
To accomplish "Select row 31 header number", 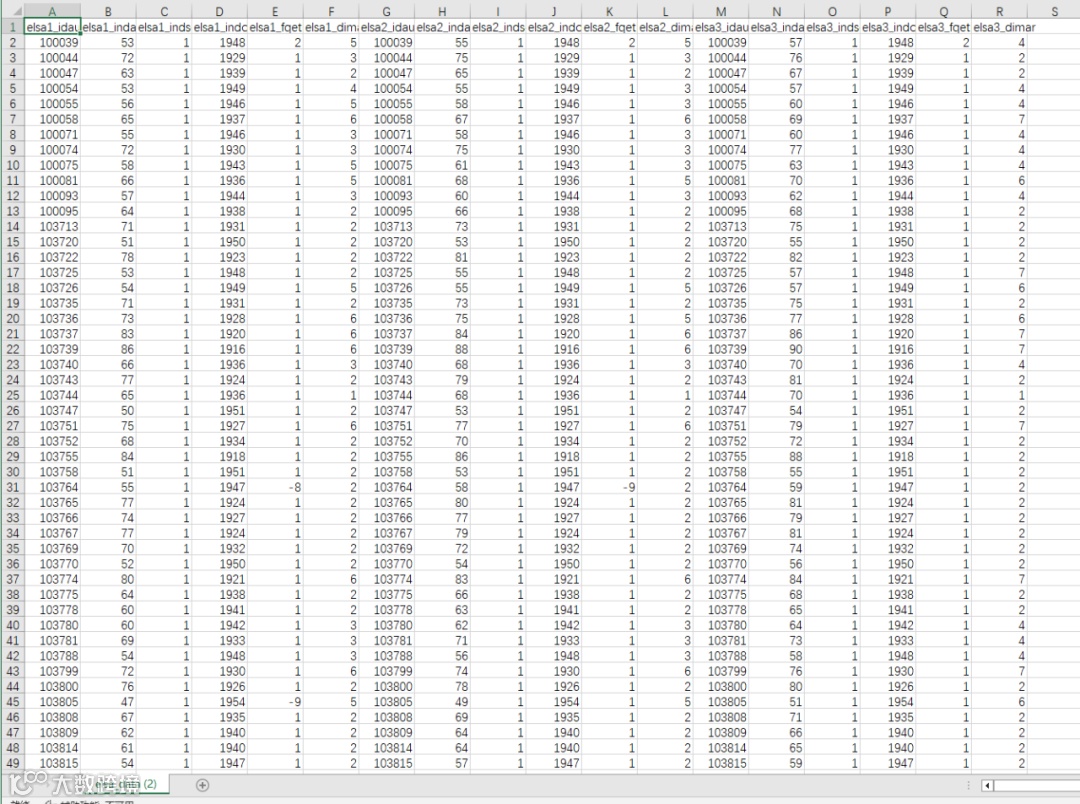I will click(12, 487).
